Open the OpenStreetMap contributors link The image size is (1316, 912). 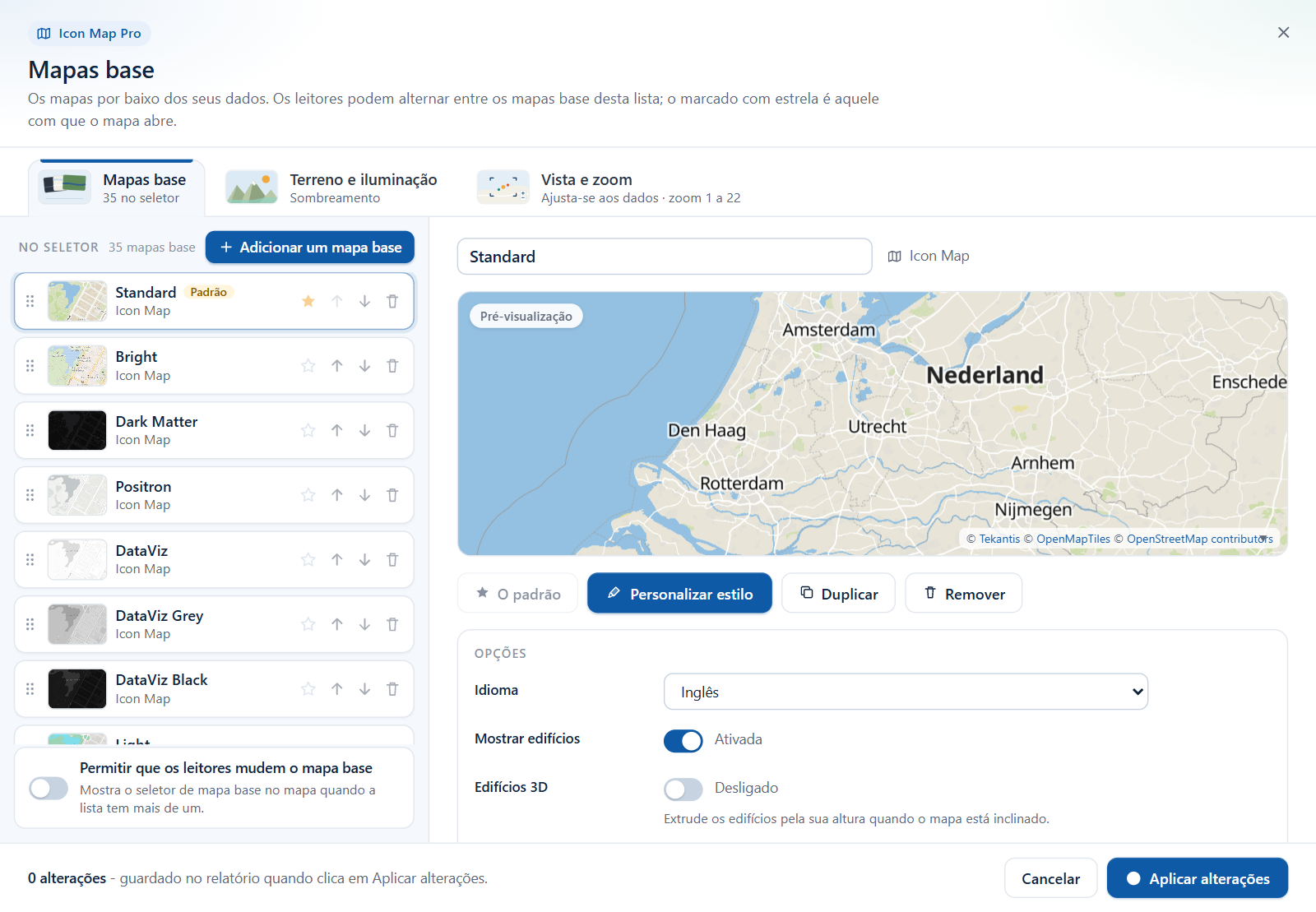pyautogui.click(x=1199, y=539)
